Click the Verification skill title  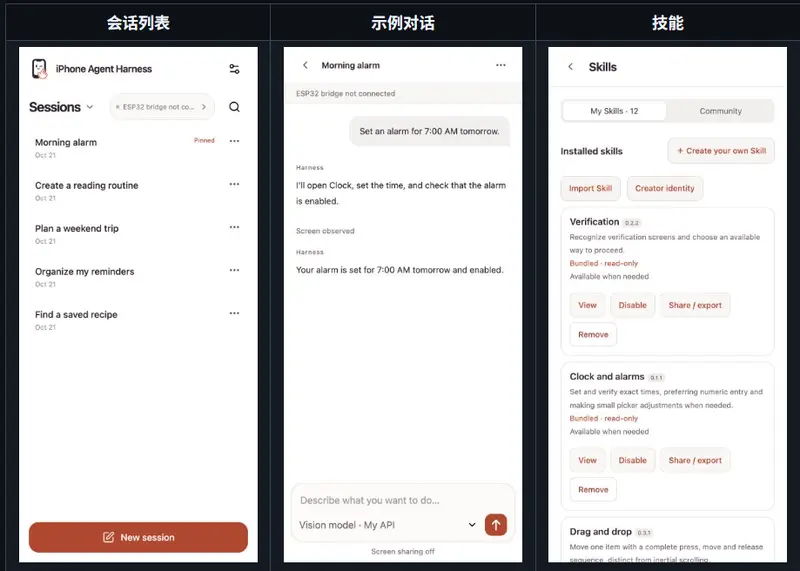[594, 222]
